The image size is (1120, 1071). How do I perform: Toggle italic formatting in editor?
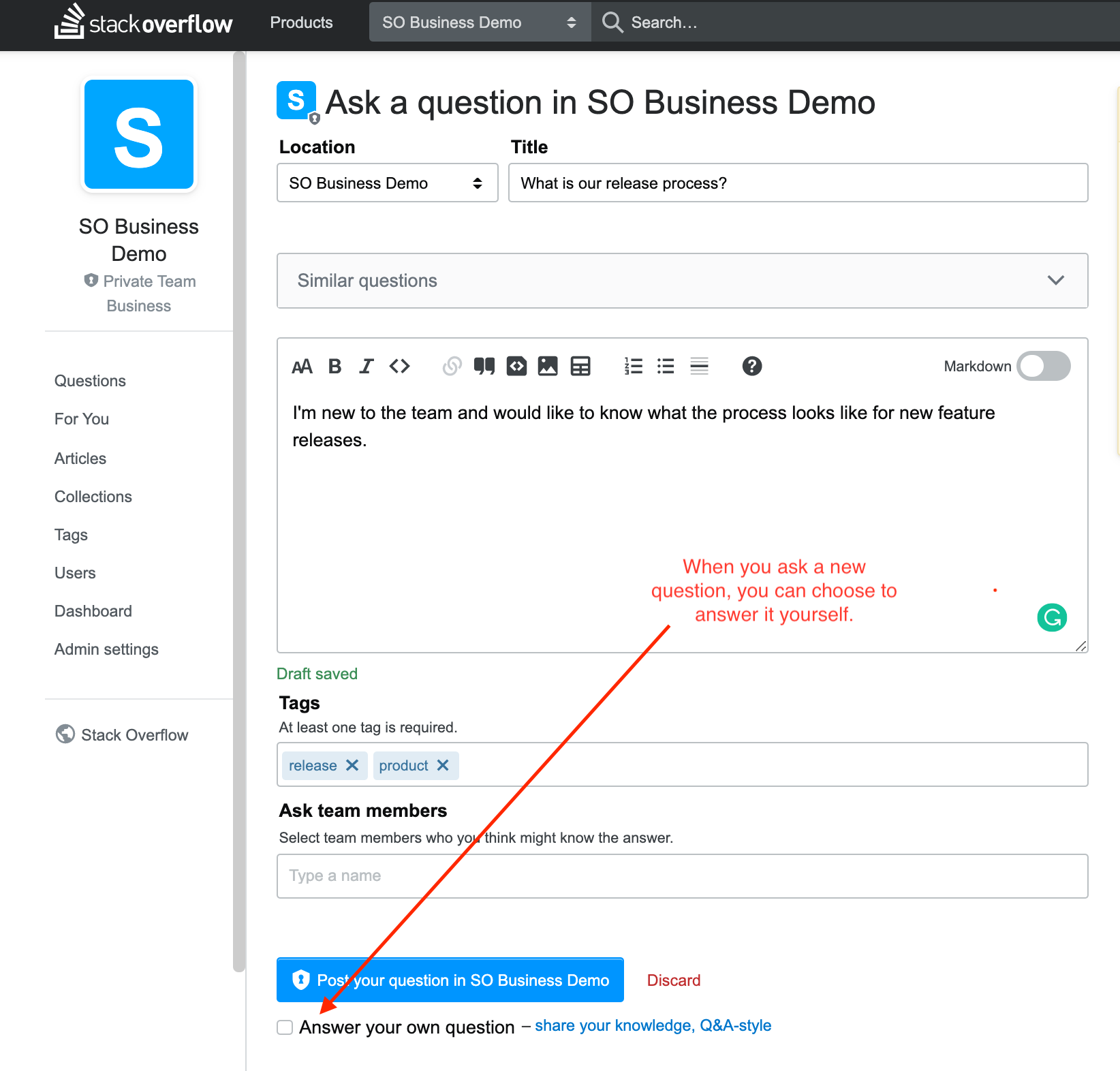367,367
